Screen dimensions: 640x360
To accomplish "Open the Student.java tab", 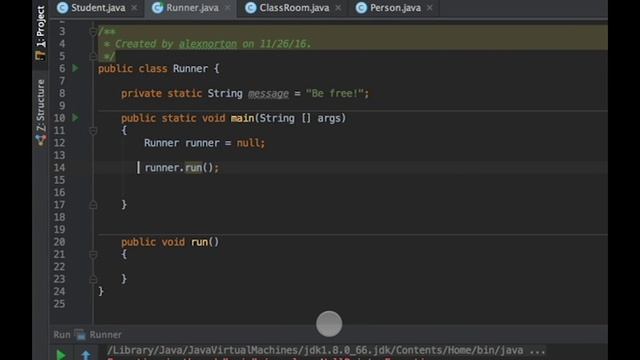I will (x=98, y=8).
